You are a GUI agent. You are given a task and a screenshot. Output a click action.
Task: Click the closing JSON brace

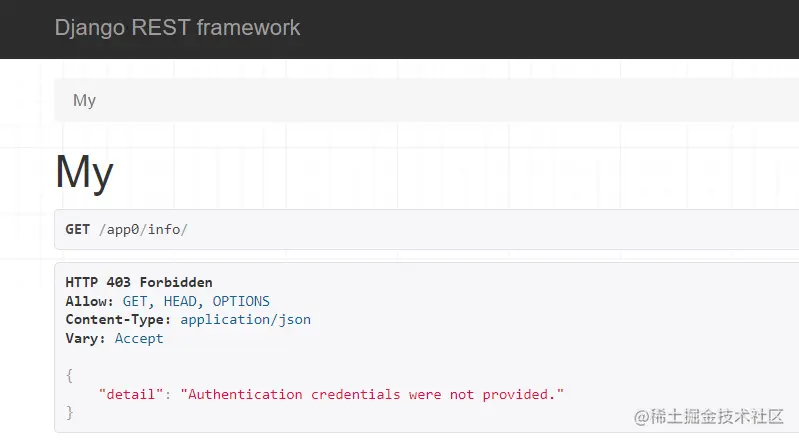coord(69,412)
